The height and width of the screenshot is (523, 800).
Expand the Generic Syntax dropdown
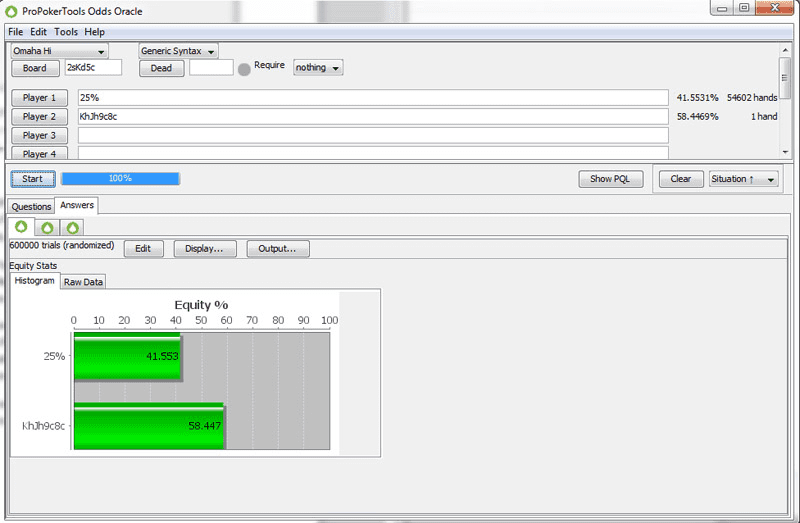coord(178,51)
